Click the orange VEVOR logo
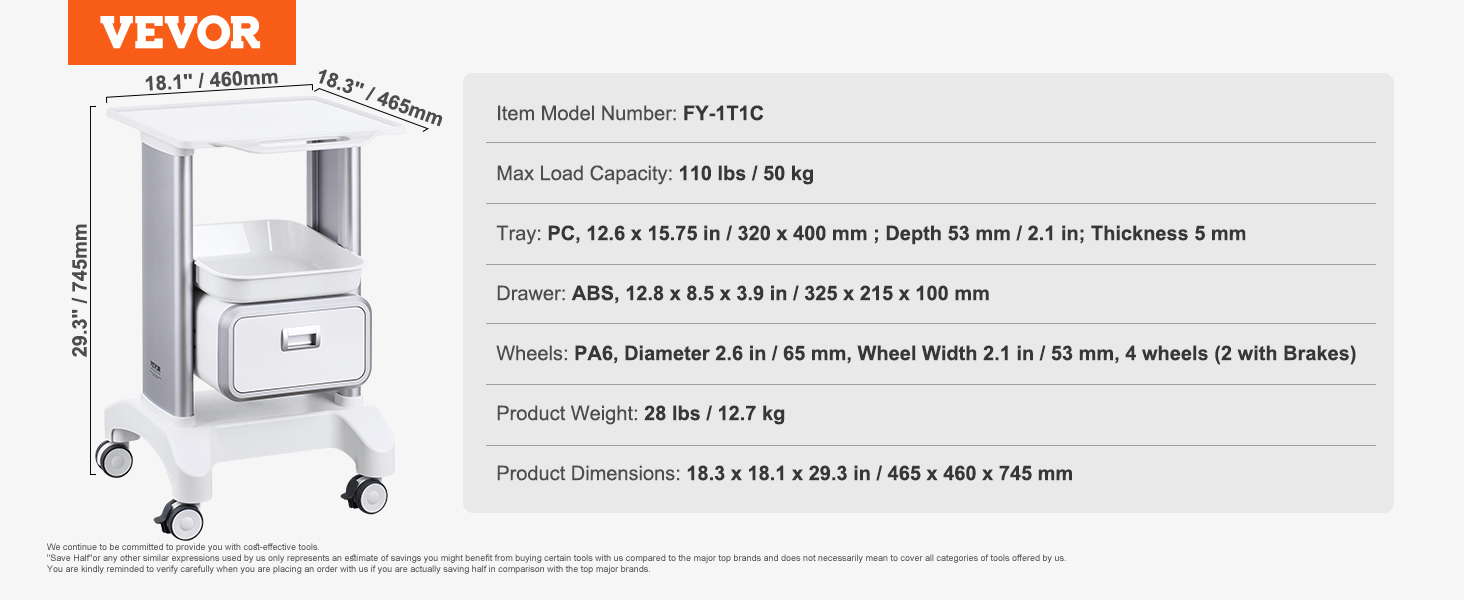The height and width of the screenshot is (600, 1464). 181,32
